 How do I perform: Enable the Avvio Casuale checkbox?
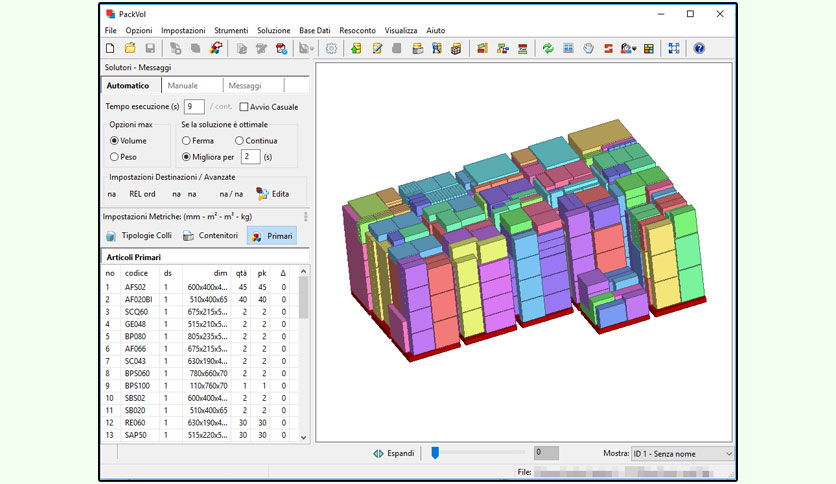pyautogui.click(x=244, y=107)
